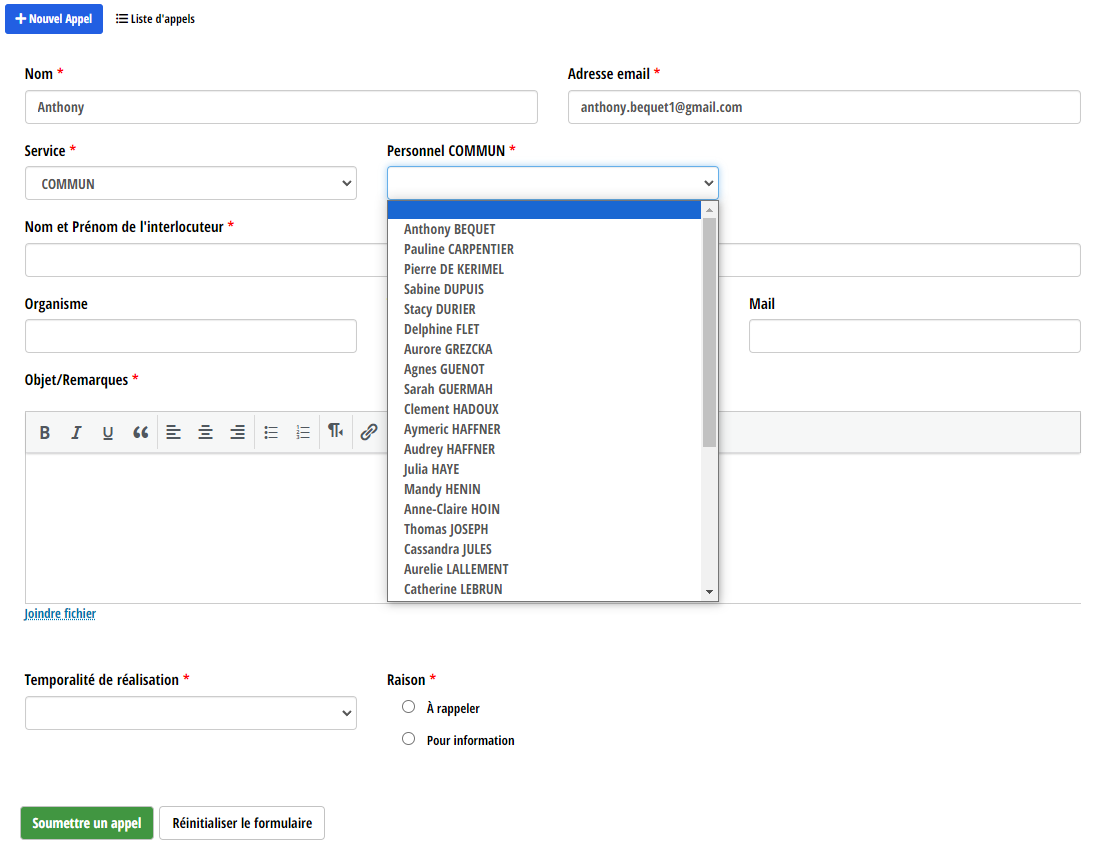1106x849 pixels.
Task: Pick Thomas JOSEPH in the dropdown list
Action: (446, 529)
